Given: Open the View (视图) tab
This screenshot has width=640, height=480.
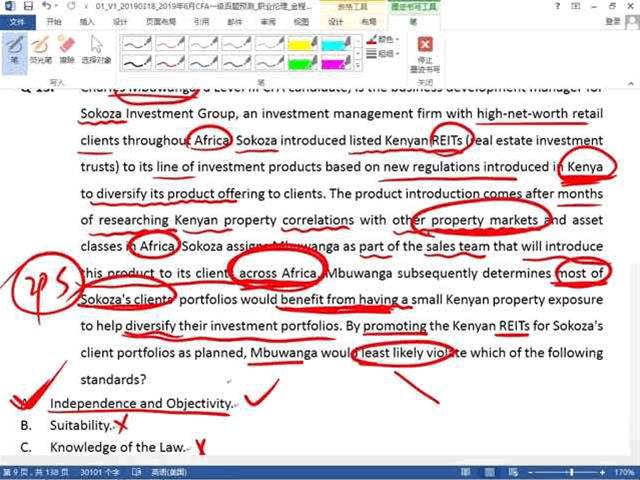Looking at the screenshot, I should click(x=301, y=22).
